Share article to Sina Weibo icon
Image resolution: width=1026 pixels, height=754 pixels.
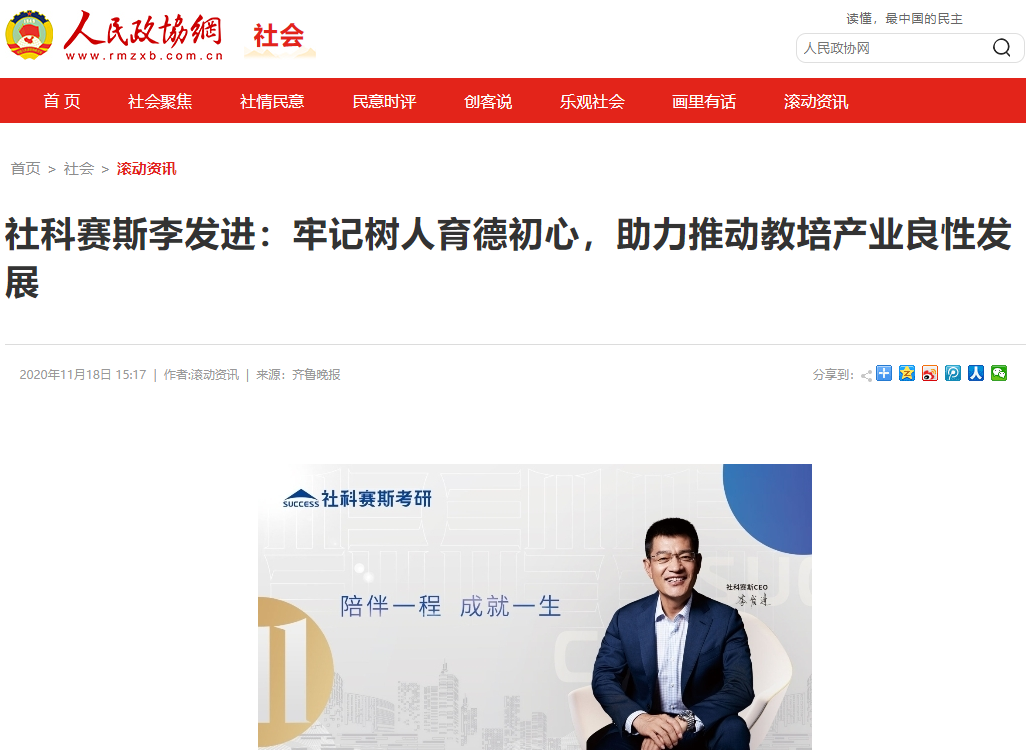click(x=930, y=373)
